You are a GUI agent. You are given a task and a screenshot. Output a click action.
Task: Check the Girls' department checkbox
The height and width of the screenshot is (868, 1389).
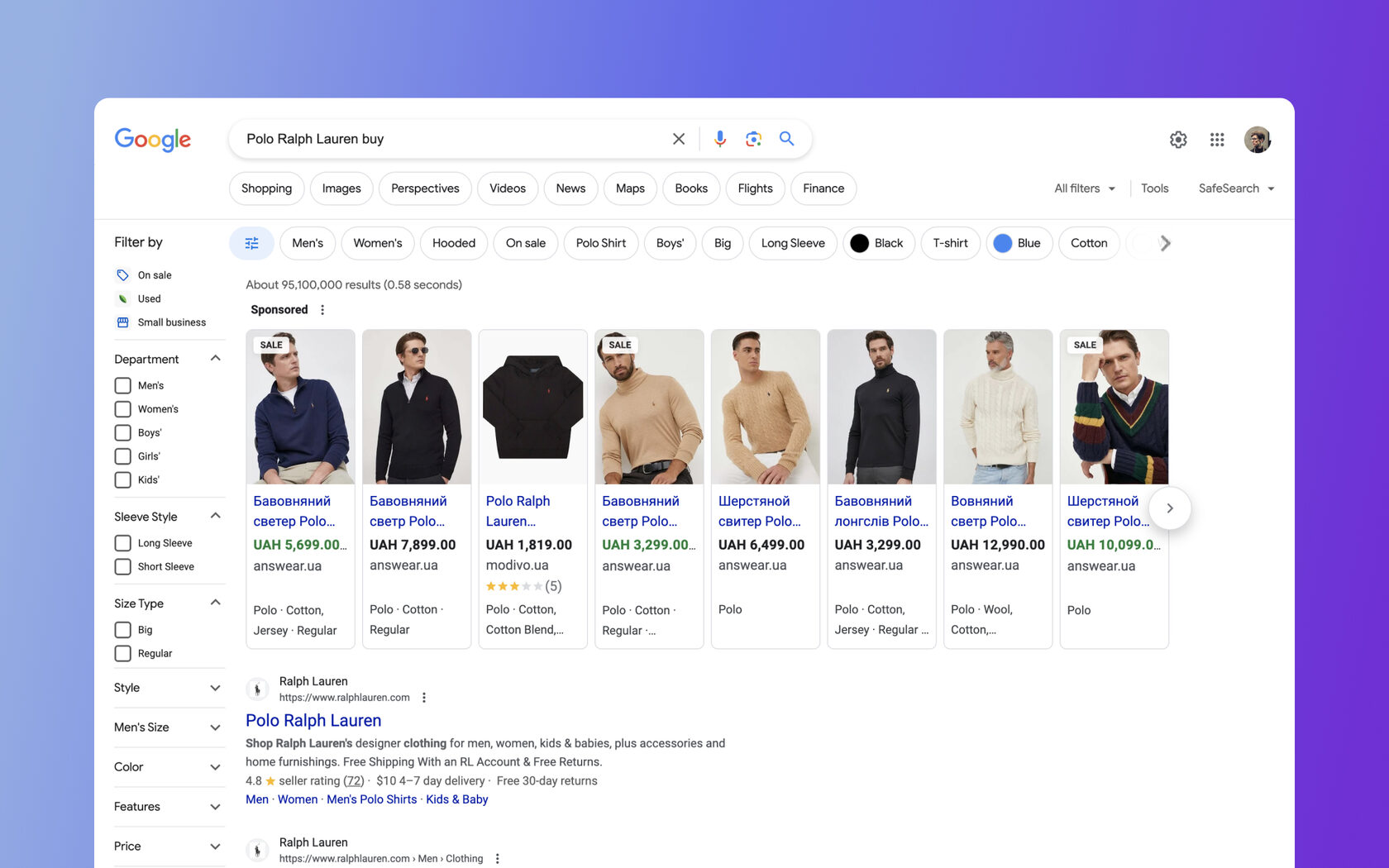122,456
